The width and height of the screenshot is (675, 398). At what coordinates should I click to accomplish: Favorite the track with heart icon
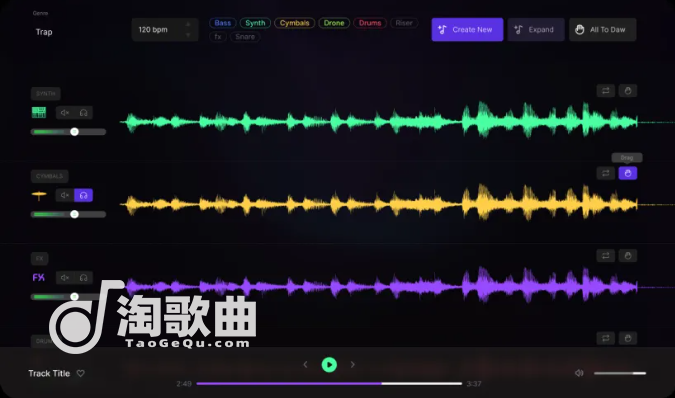click(81, 373)
